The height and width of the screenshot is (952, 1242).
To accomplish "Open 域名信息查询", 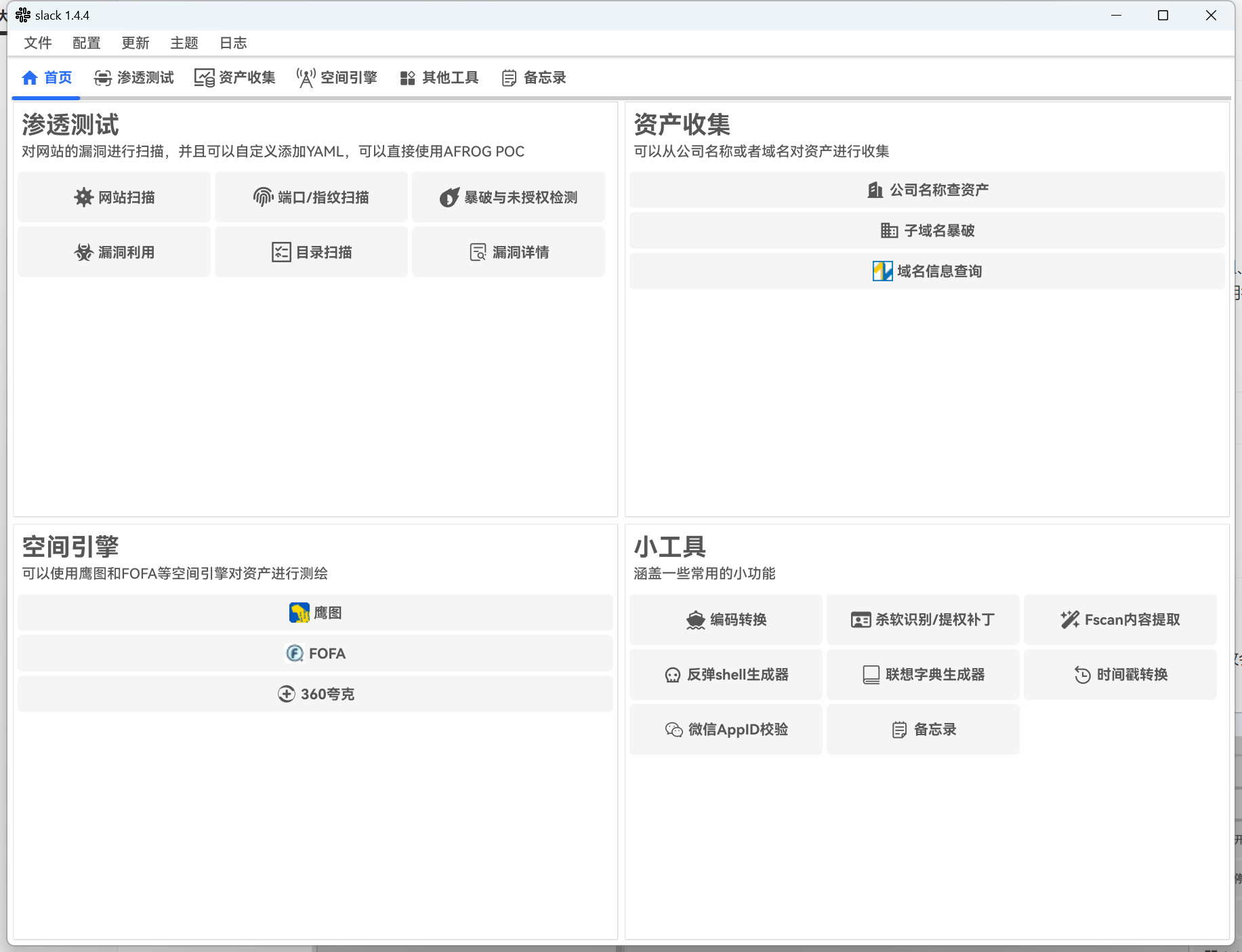I will [927, 271].
